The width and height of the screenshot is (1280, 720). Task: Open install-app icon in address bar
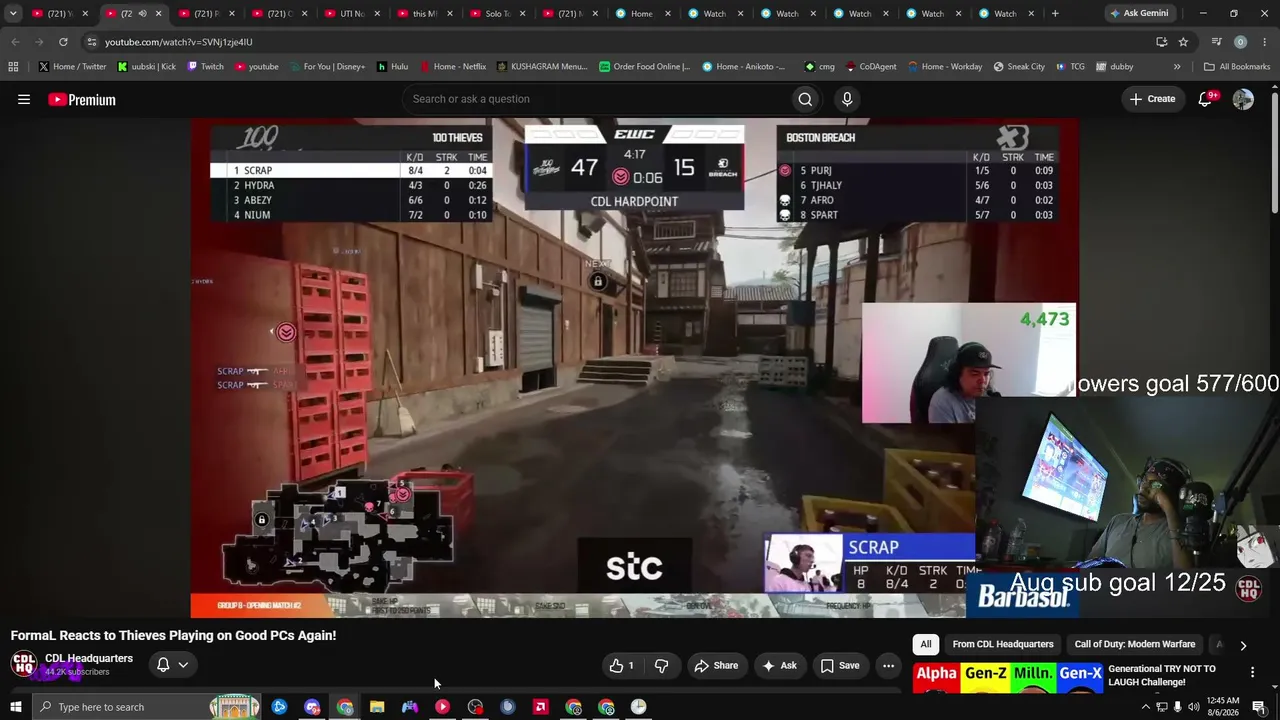[x=1161, y=42]
